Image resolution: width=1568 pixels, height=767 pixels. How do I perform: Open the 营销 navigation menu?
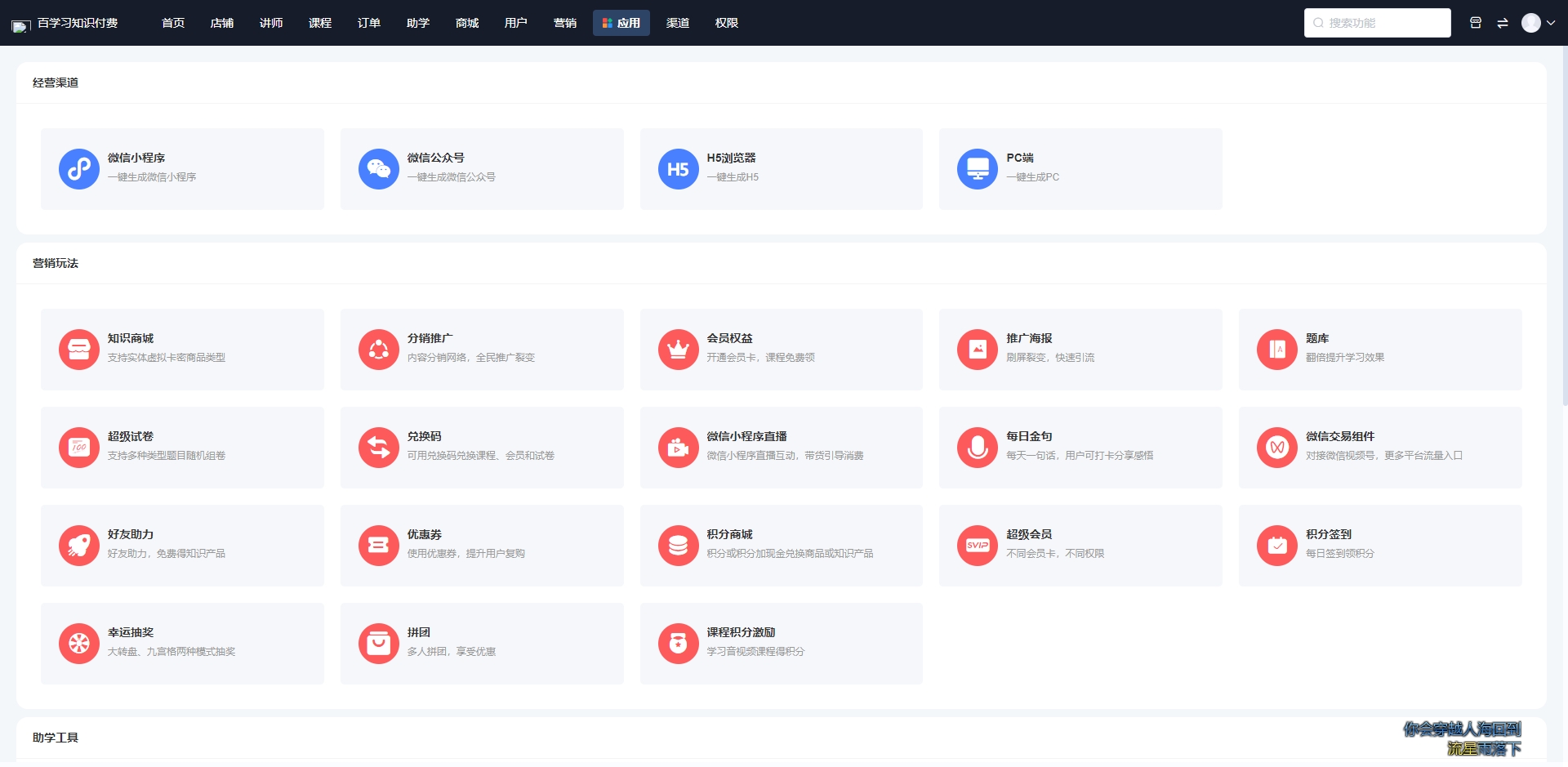point(565,23)
